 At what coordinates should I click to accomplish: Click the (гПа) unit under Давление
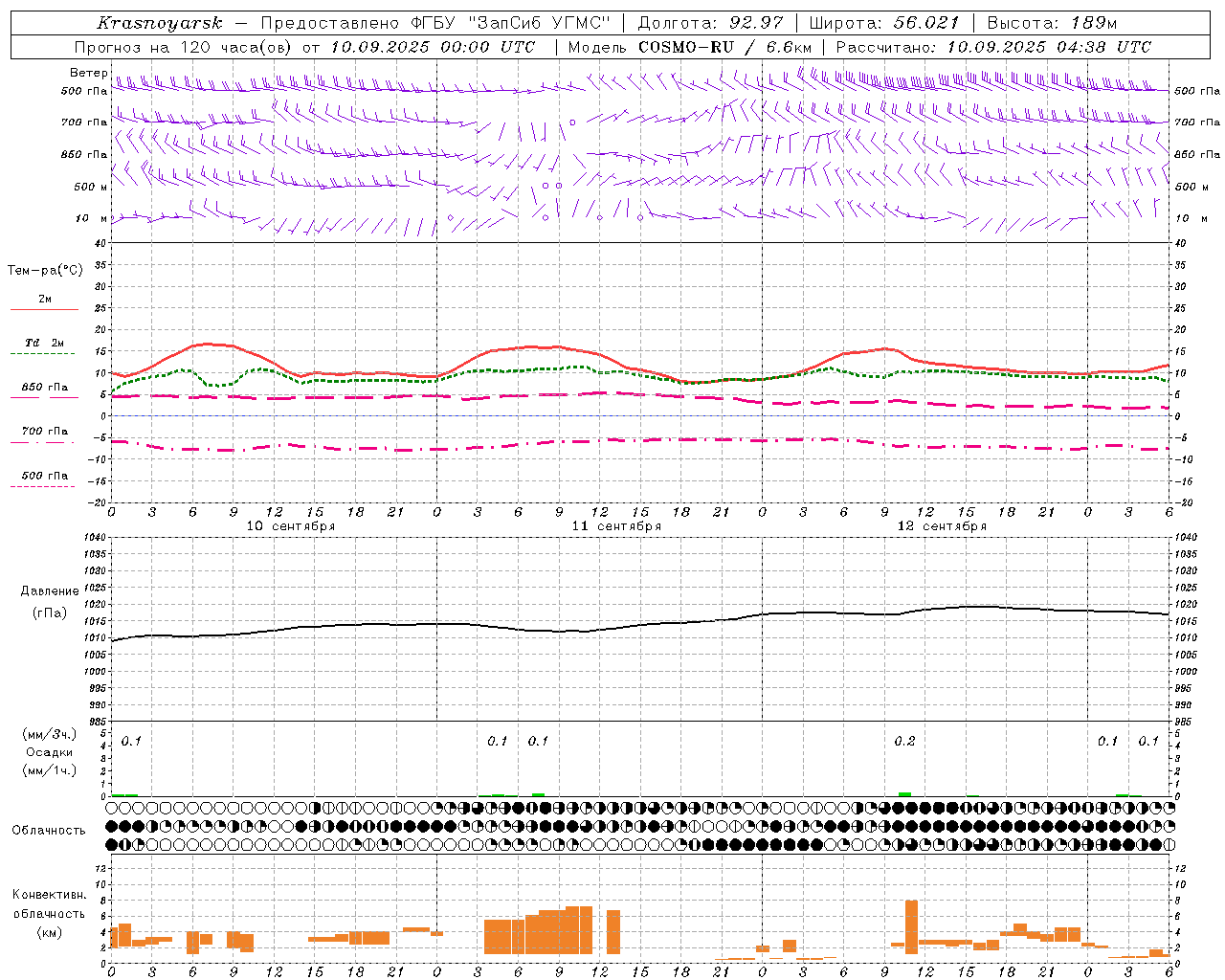[50, 613]
